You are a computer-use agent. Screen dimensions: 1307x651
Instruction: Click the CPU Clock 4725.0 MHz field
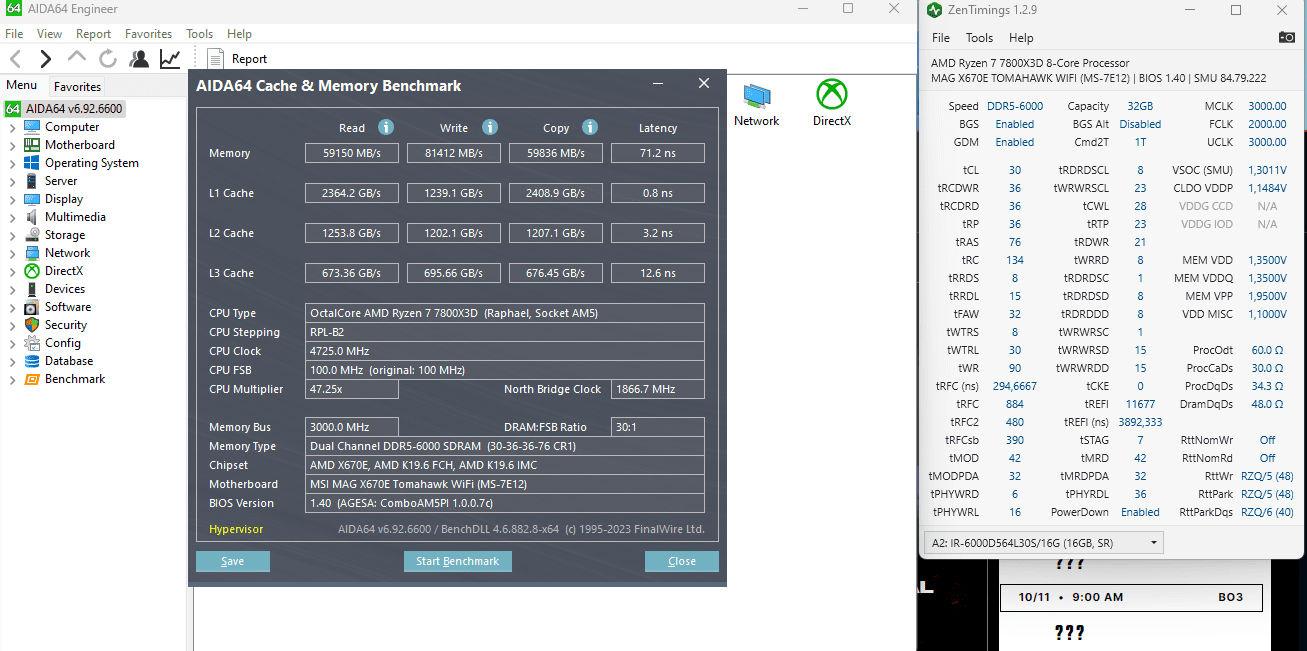505,351
